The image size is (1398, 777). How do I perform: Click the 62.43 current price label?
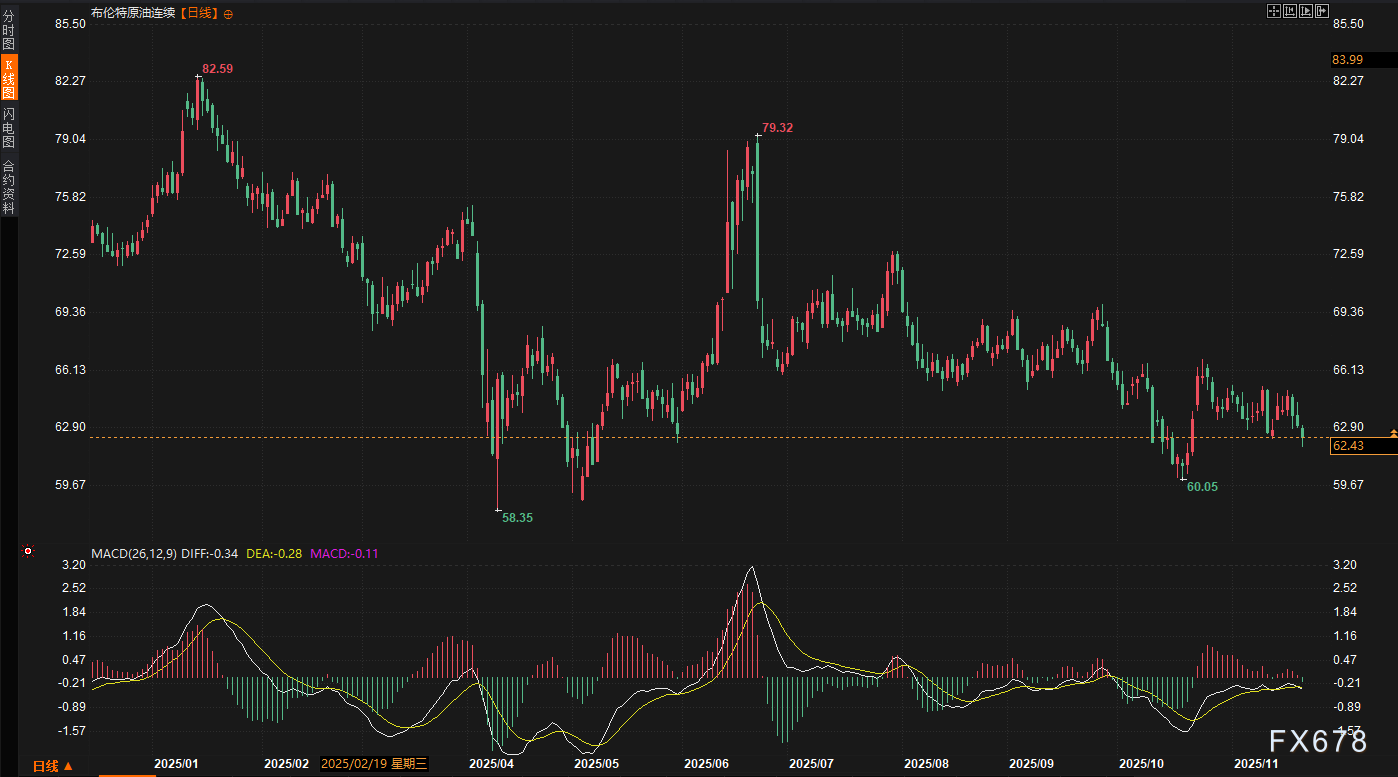[1348, 446]
